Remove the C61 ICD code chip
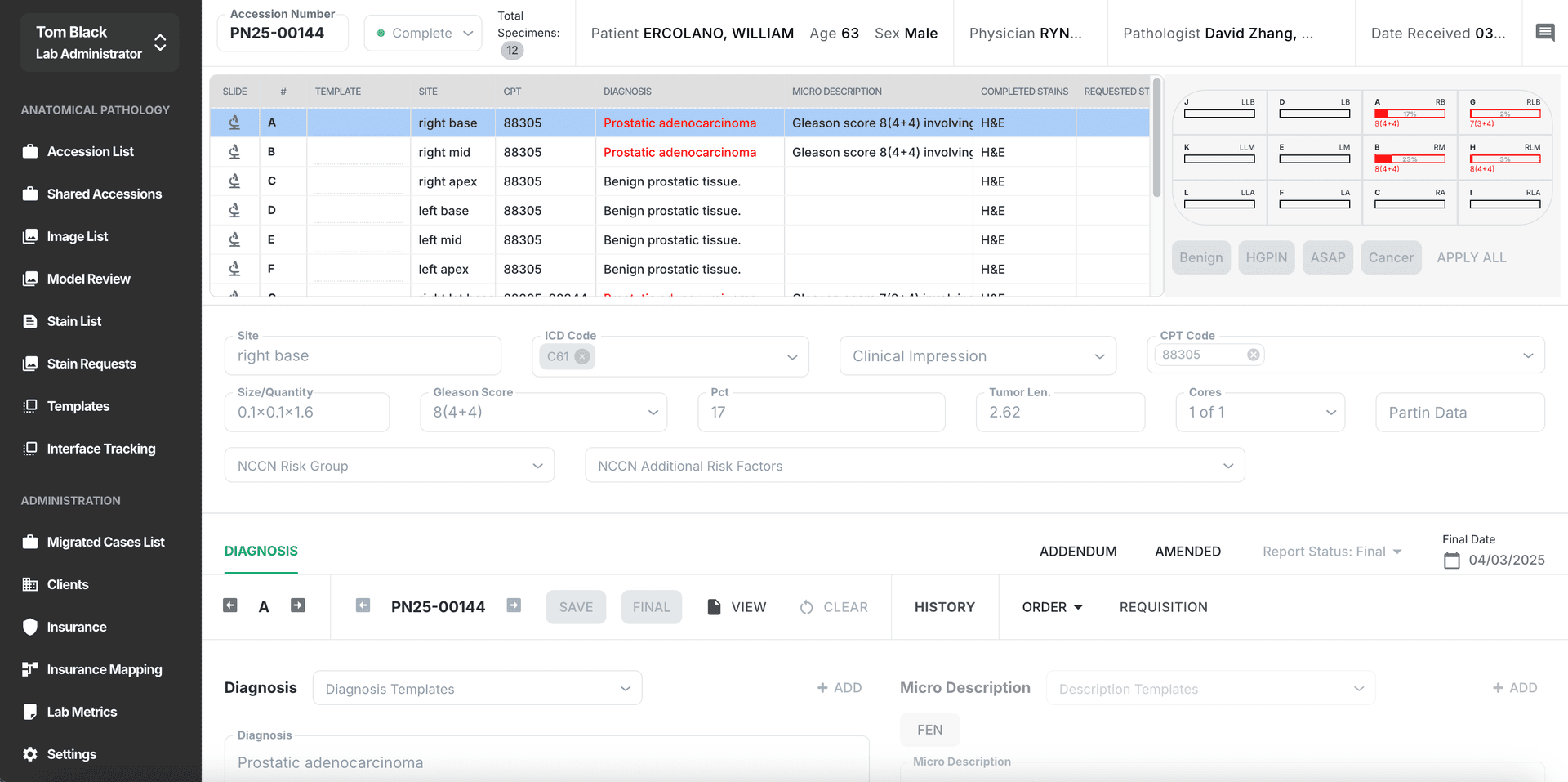 [x=582, y=356]
